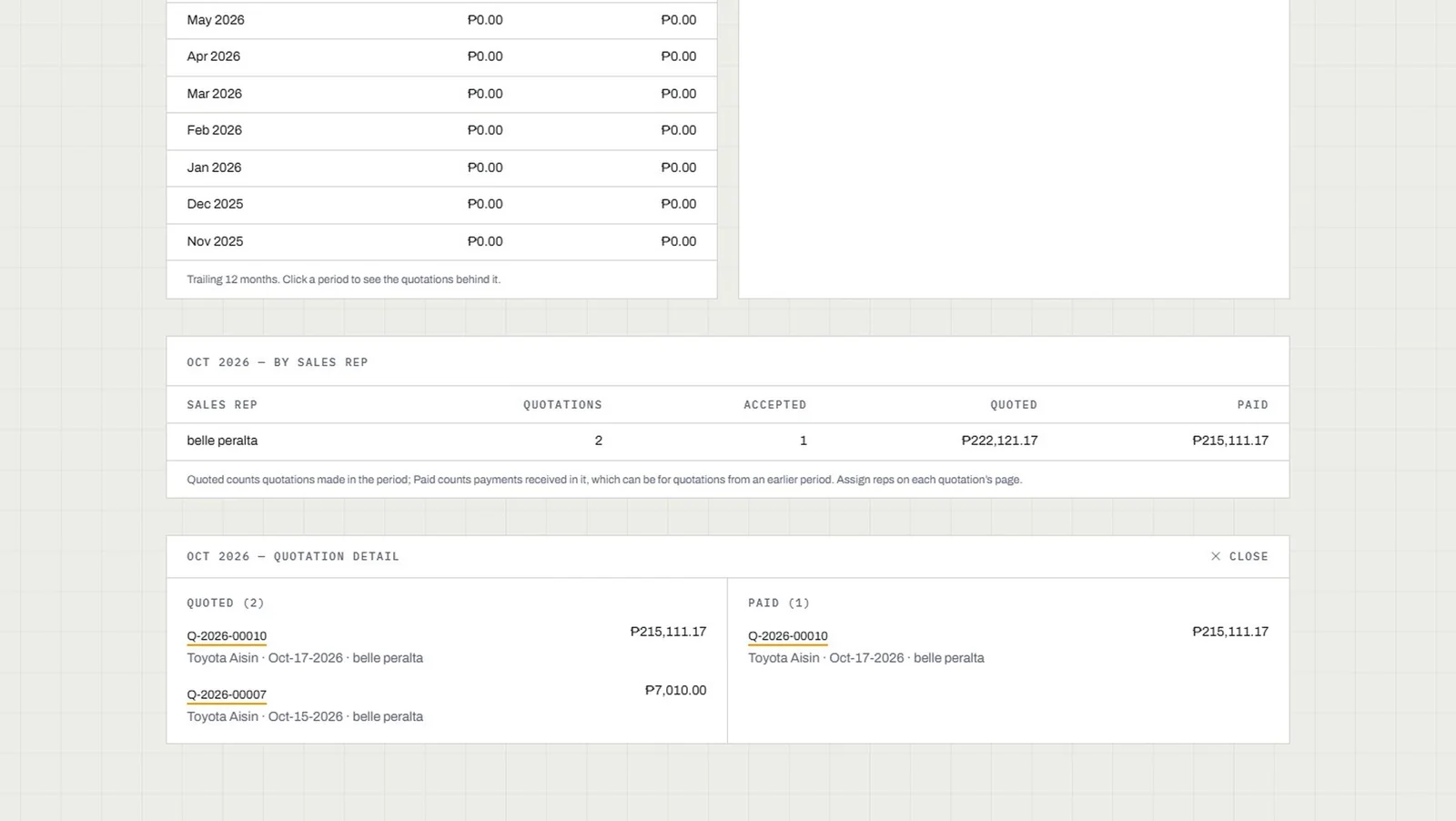Image resolution: width=1456 pixels, height=821 pixels.
Task: Click the 'QUOTED (2)' heading
Action: (226, 603)
